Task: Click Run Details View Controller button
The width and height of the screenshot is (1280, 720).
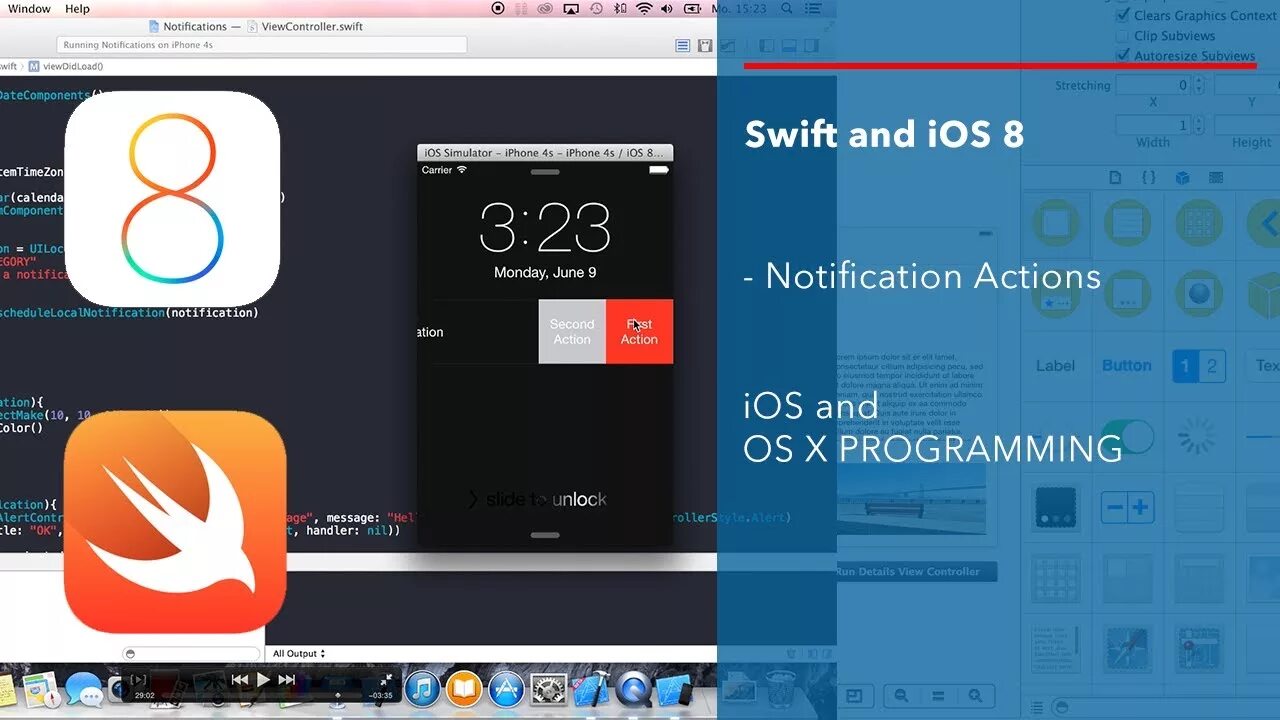Action: 916,572
